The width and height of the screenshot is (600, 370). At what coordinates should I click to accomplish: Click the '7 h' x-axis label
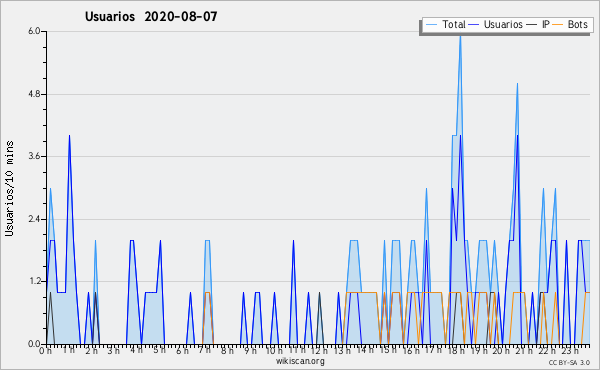pyautogui.click(x=205, y=350)
